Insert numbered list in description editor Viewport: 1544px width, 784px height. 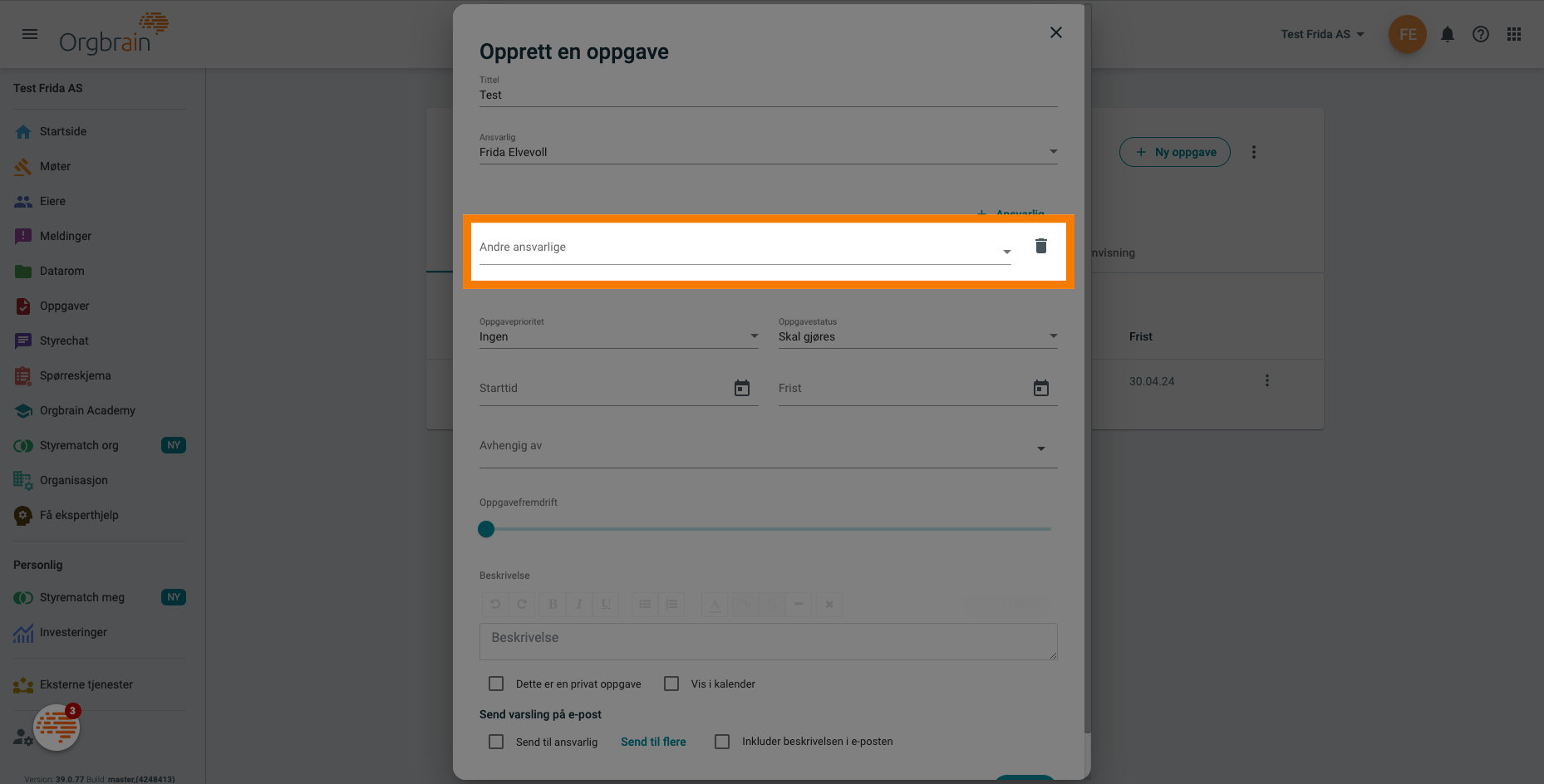pyautogui.click(x=671, y=604)
